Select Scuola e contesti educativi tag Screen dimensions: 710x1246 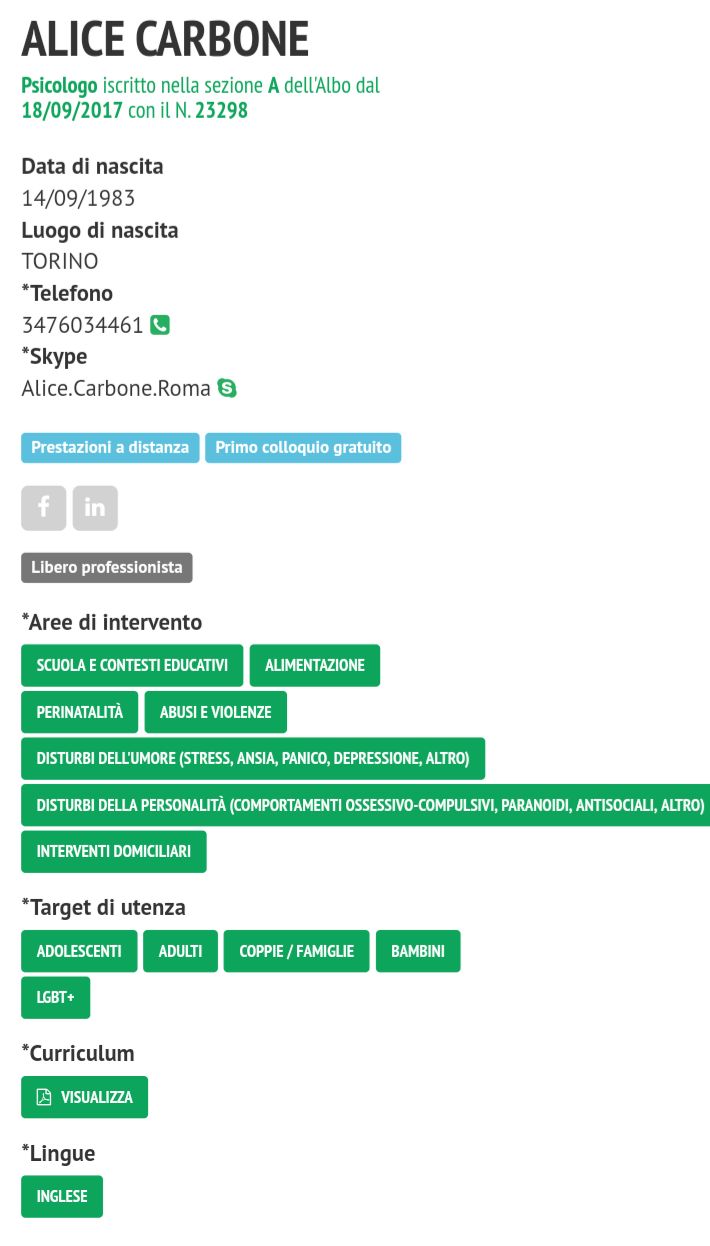[x=132, y=665]
